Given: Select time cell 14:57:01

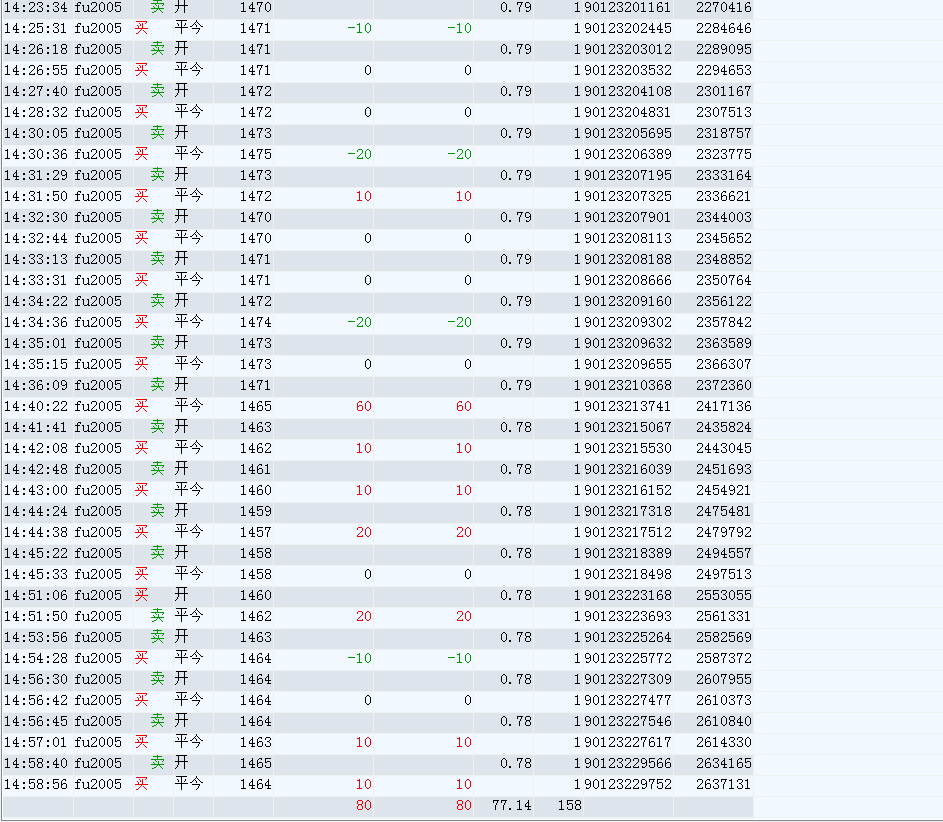Looking at the screenshot, I should [35, 744].
